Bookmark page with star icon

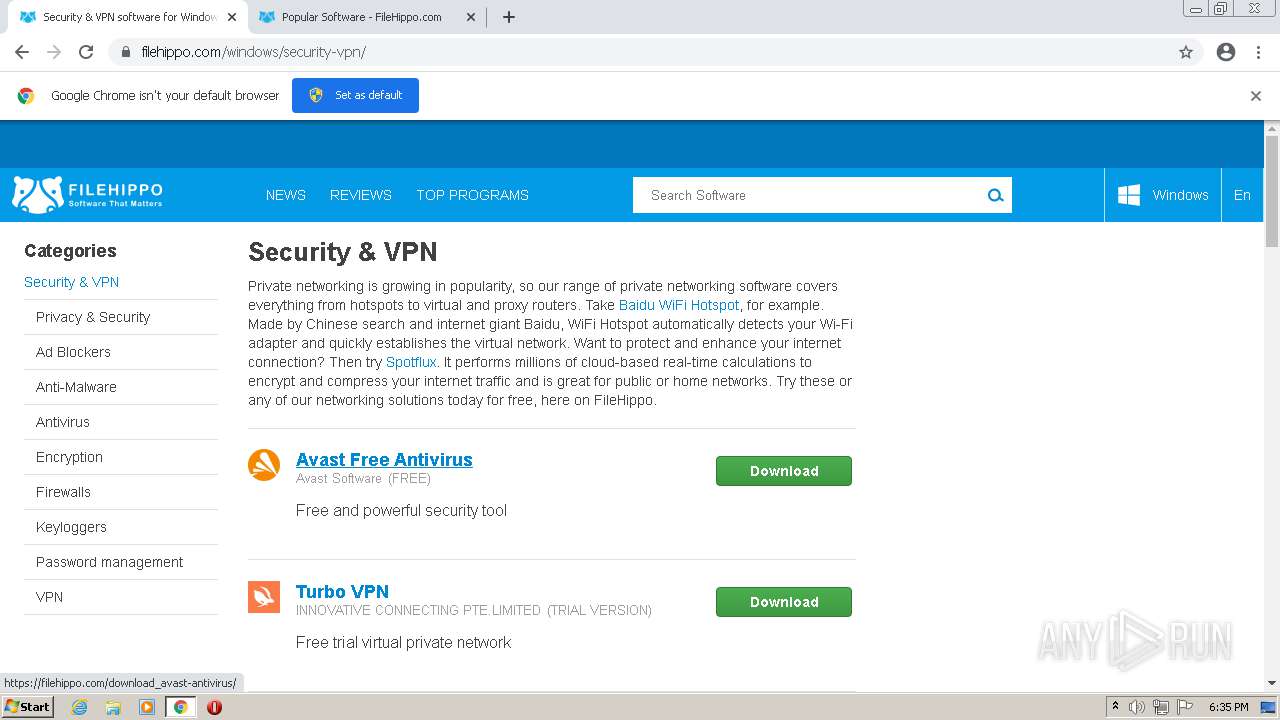click(1186, 52)
